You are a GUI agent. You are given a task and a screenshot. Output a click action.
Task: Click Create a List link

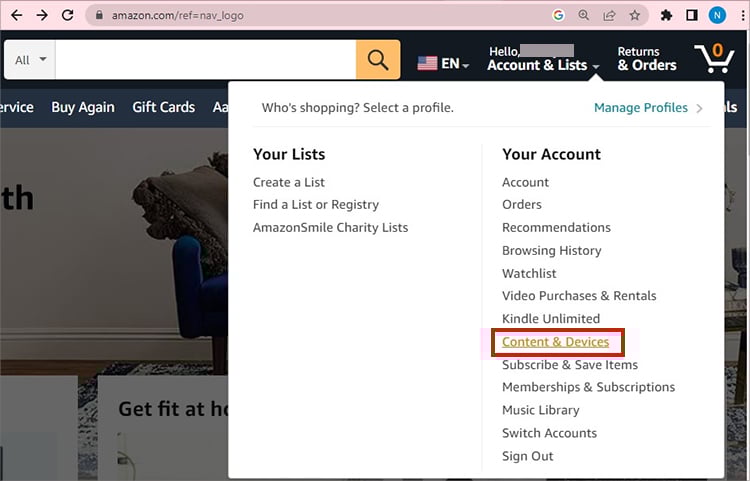[x=289, y=182]
